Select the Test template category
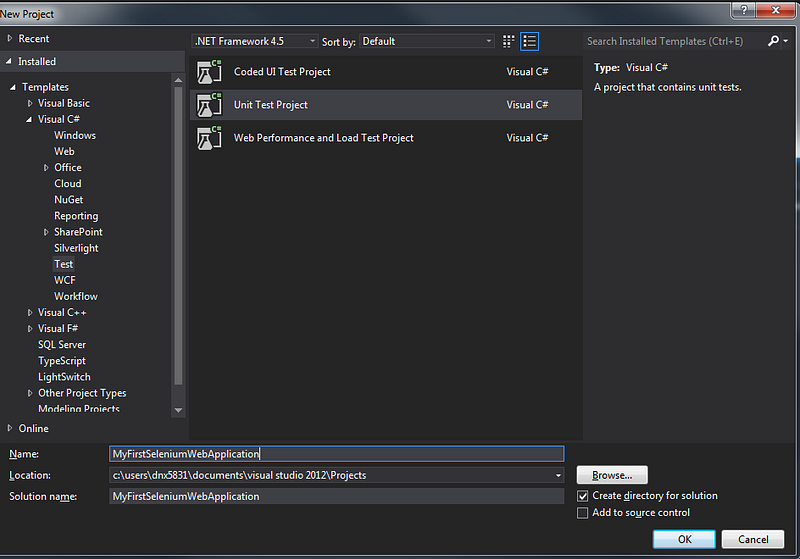800x559 pixels. [x=64, y=264]
